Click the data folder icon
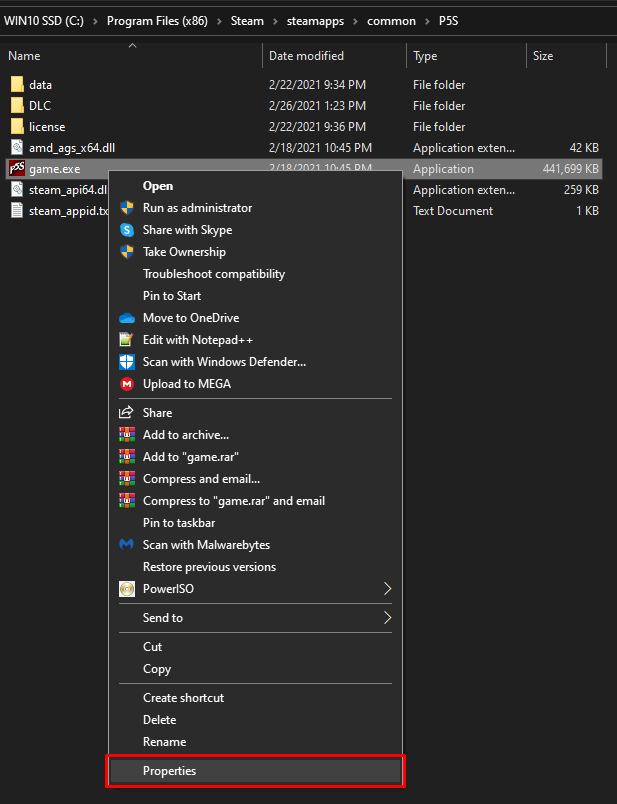617x804 pixels. (17, 85)
